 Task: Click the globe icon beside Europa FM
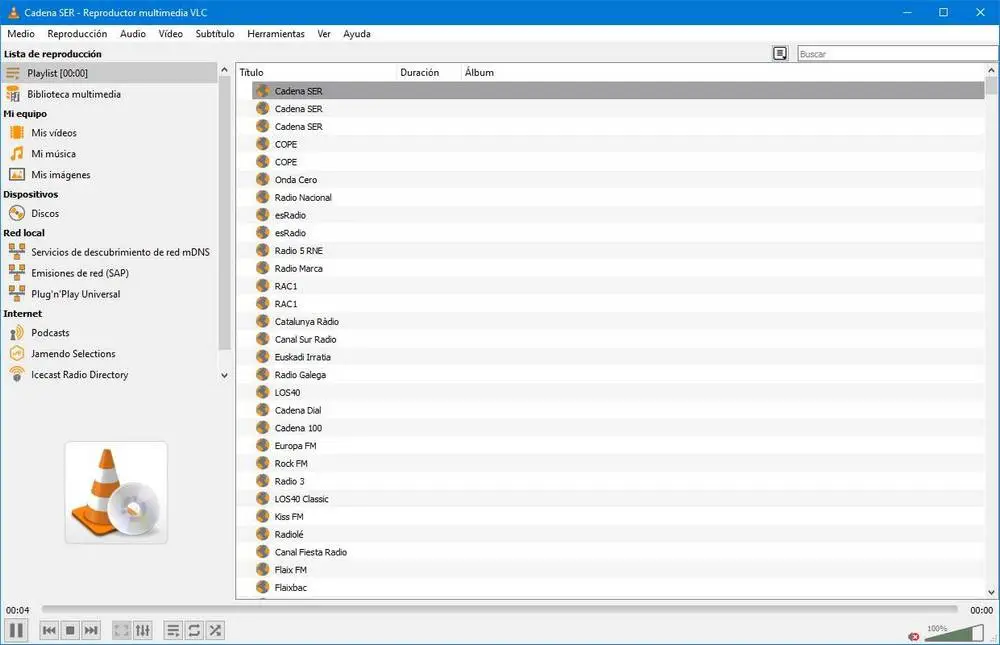[263, 445]
